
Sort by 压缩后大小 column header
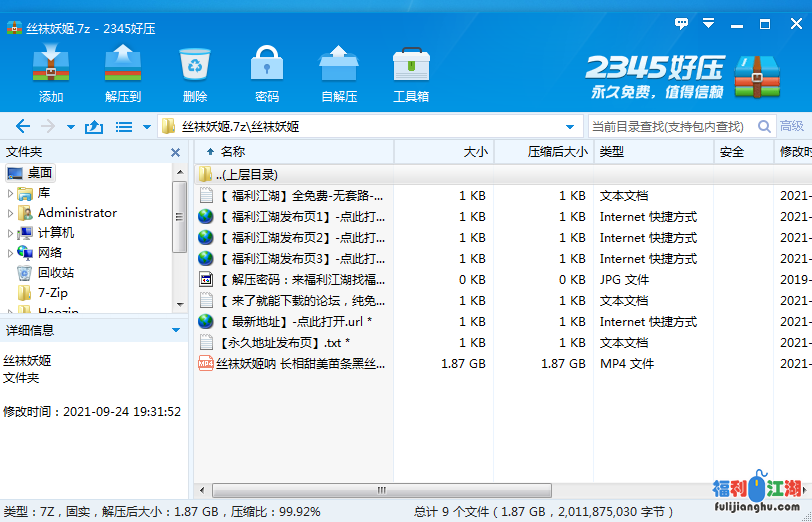coord(556,152)
